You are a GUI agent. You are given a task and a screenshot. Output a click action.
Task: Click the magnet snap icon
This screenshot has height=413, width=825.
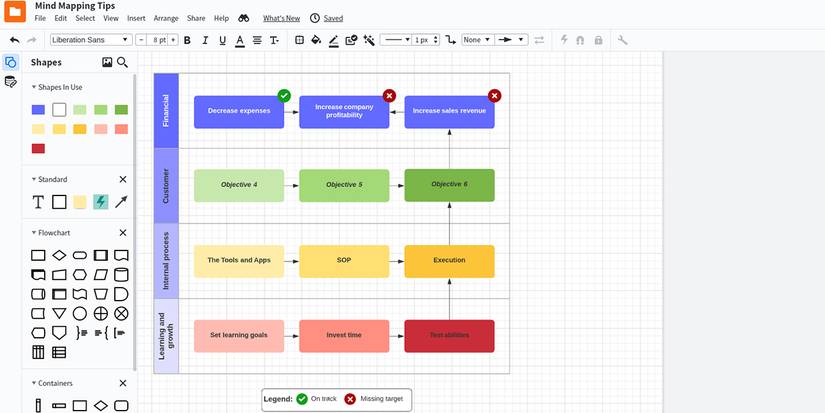pos(580,40)
